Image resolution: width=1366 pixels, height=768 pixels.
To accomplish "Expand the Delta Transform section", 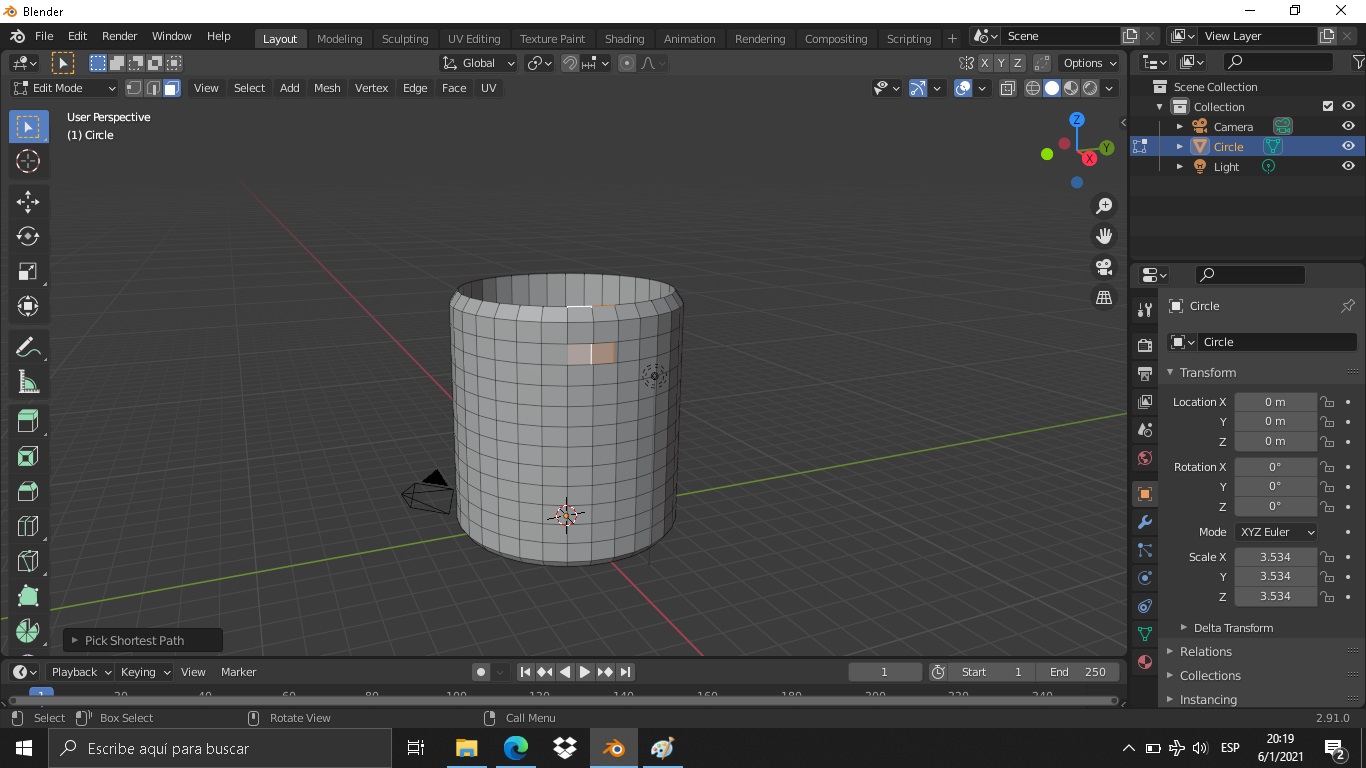I will pos(1232,628).
